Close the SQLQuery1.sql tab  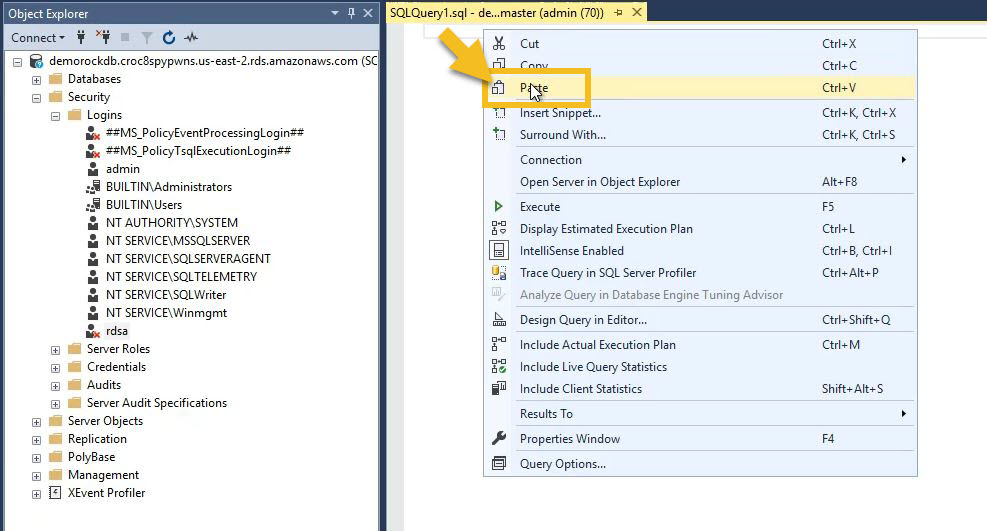click(x=637, y=13)
